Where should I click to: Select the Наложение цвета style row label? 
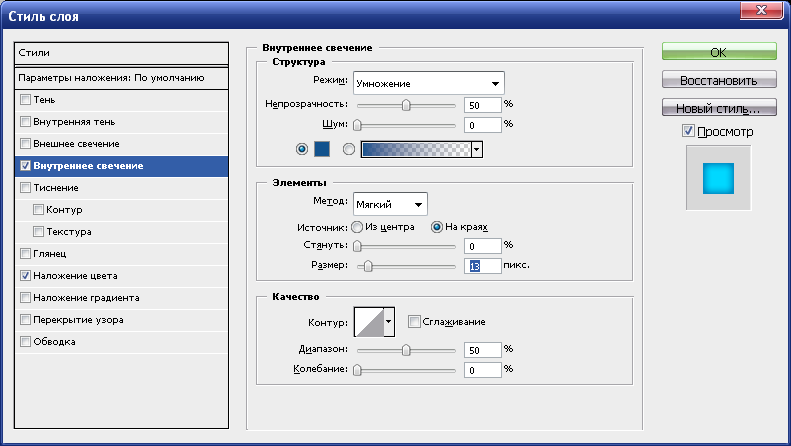tap(75, 276)
